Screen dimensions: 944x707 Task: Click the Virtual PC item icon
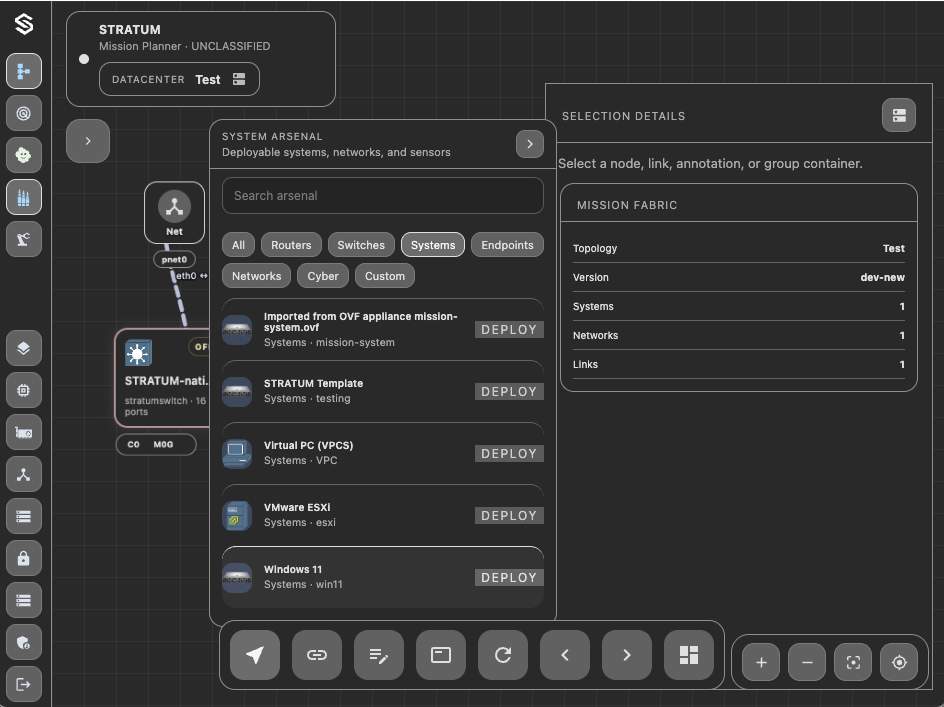pyautogui.click(x=237, y=453)
